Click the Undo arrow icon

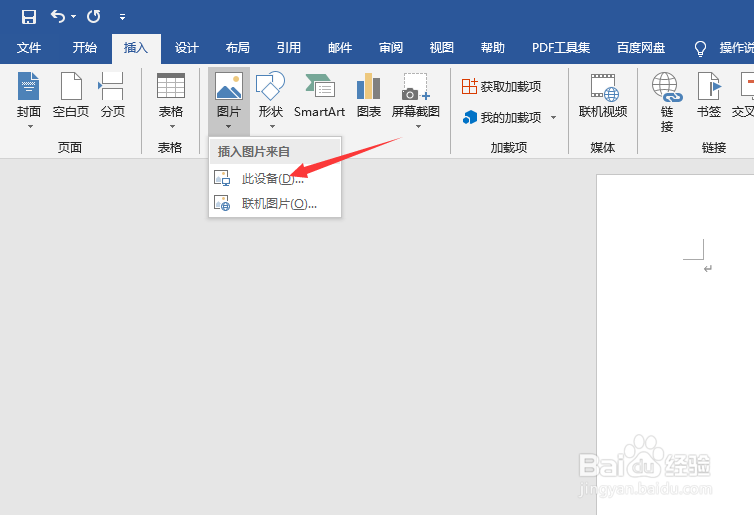coord(58,16)
